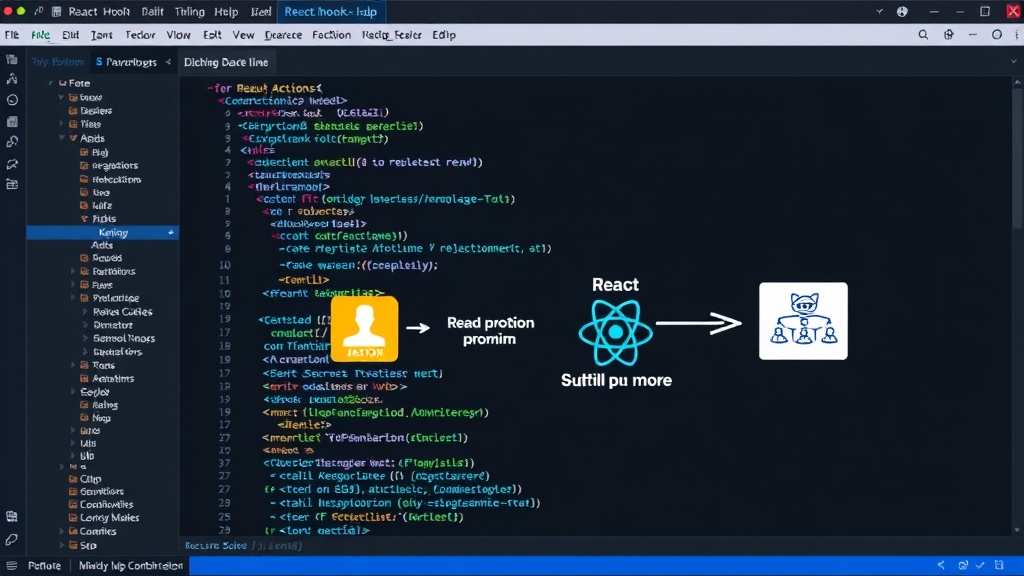Click the vertical scrollbar thumb in editor
Viewport: 1024px width, 576px height.
(1017, 159)
